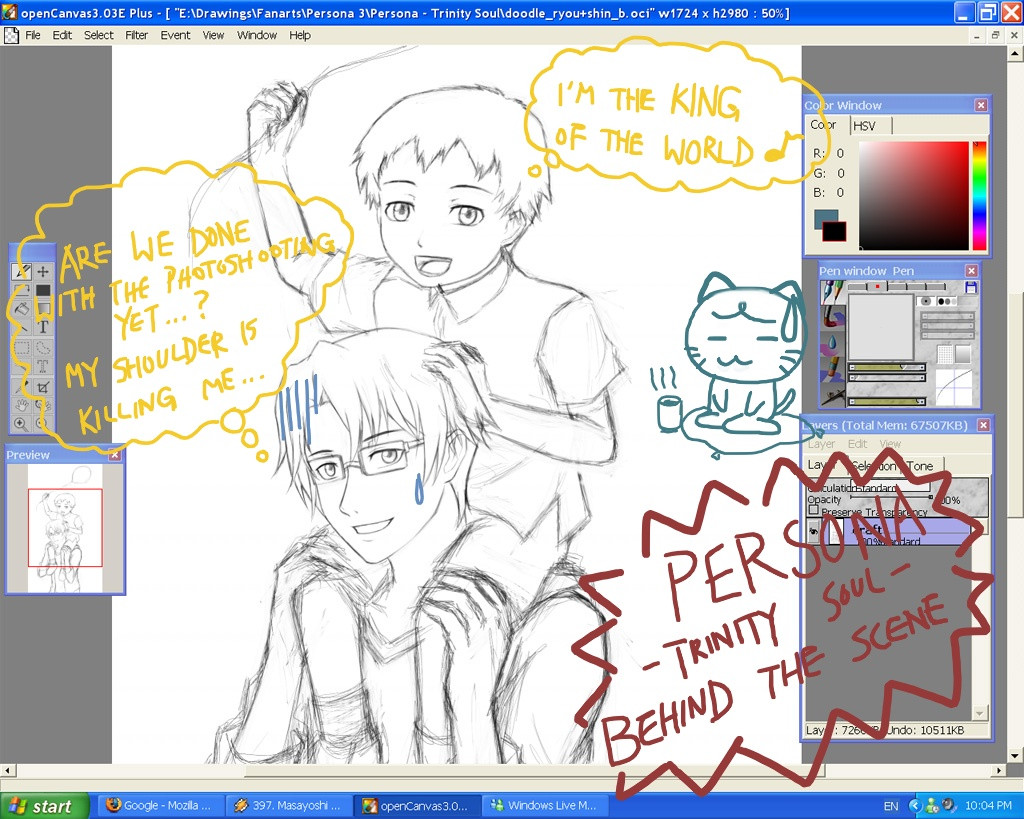The image size is (1024, 819).
Task: Select the Rectangular Marquee selection tool
Action: [x=22, y=347]
